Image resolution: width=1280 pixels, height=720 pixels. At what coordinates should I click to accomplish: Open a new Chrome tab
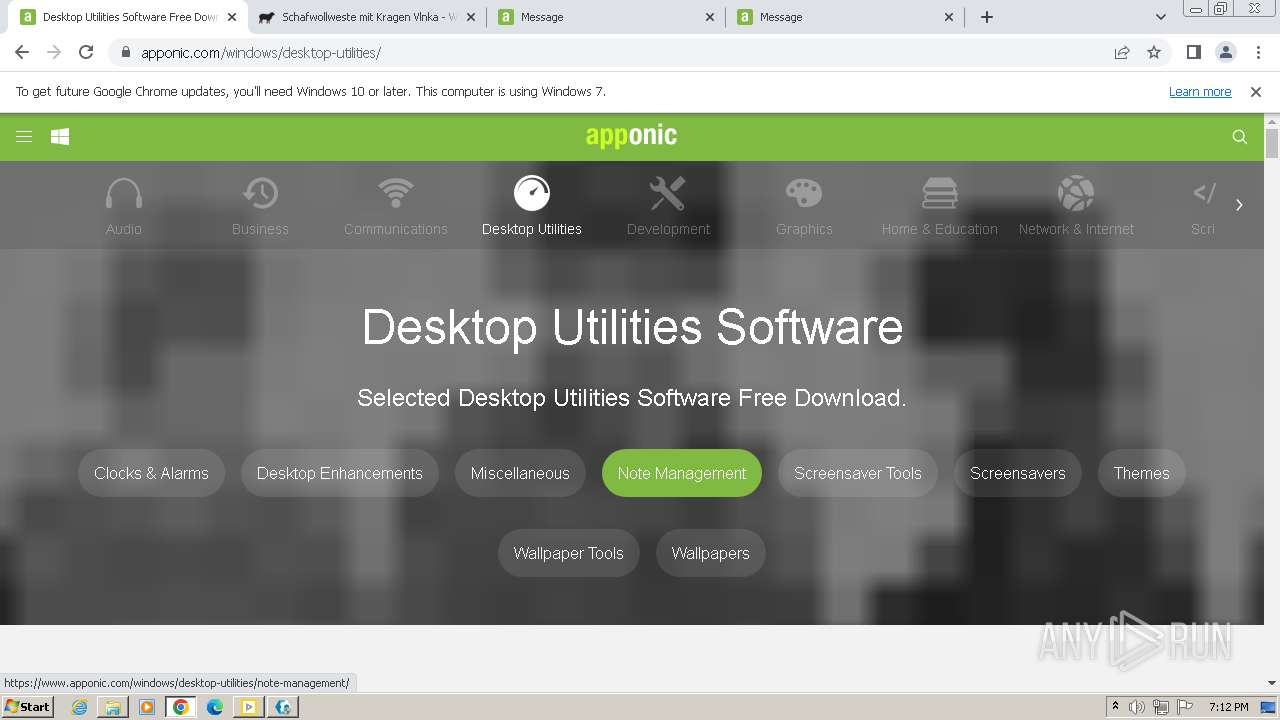987,17
